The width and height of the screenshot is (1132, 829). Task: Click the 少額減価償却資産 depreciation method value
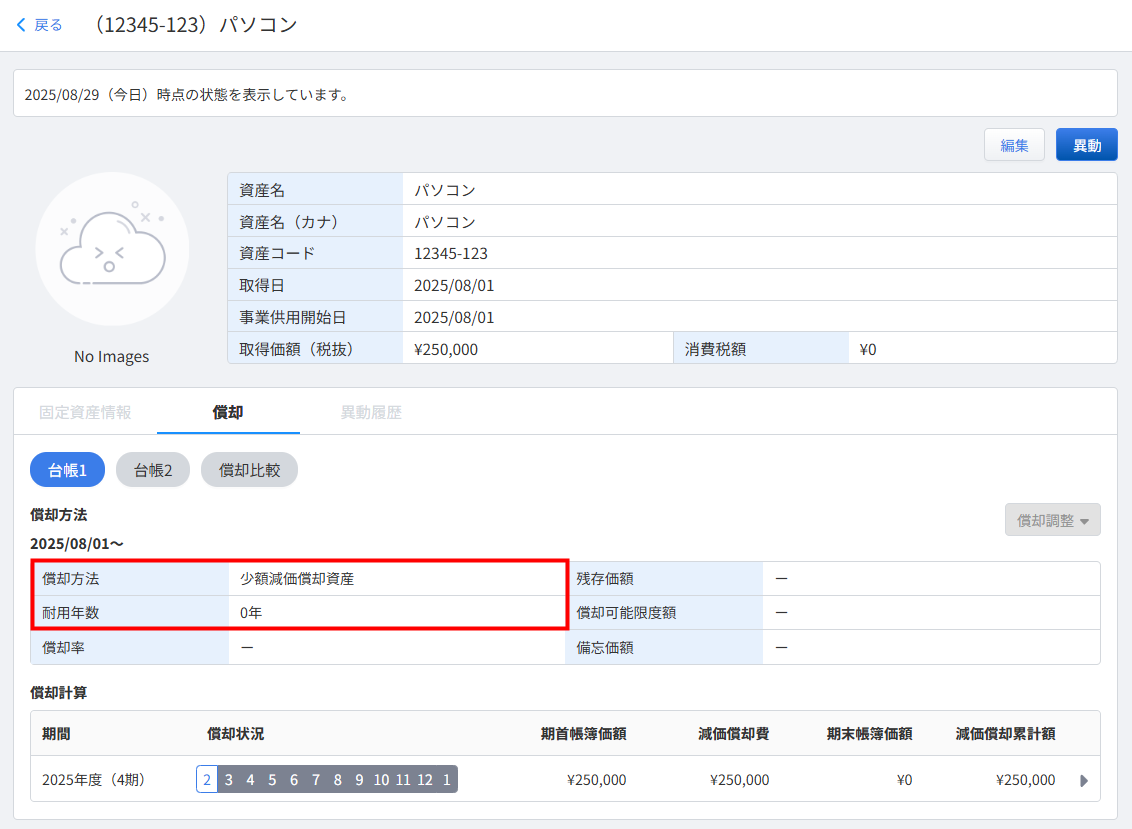pyautogui.click(x=297, y=578)
